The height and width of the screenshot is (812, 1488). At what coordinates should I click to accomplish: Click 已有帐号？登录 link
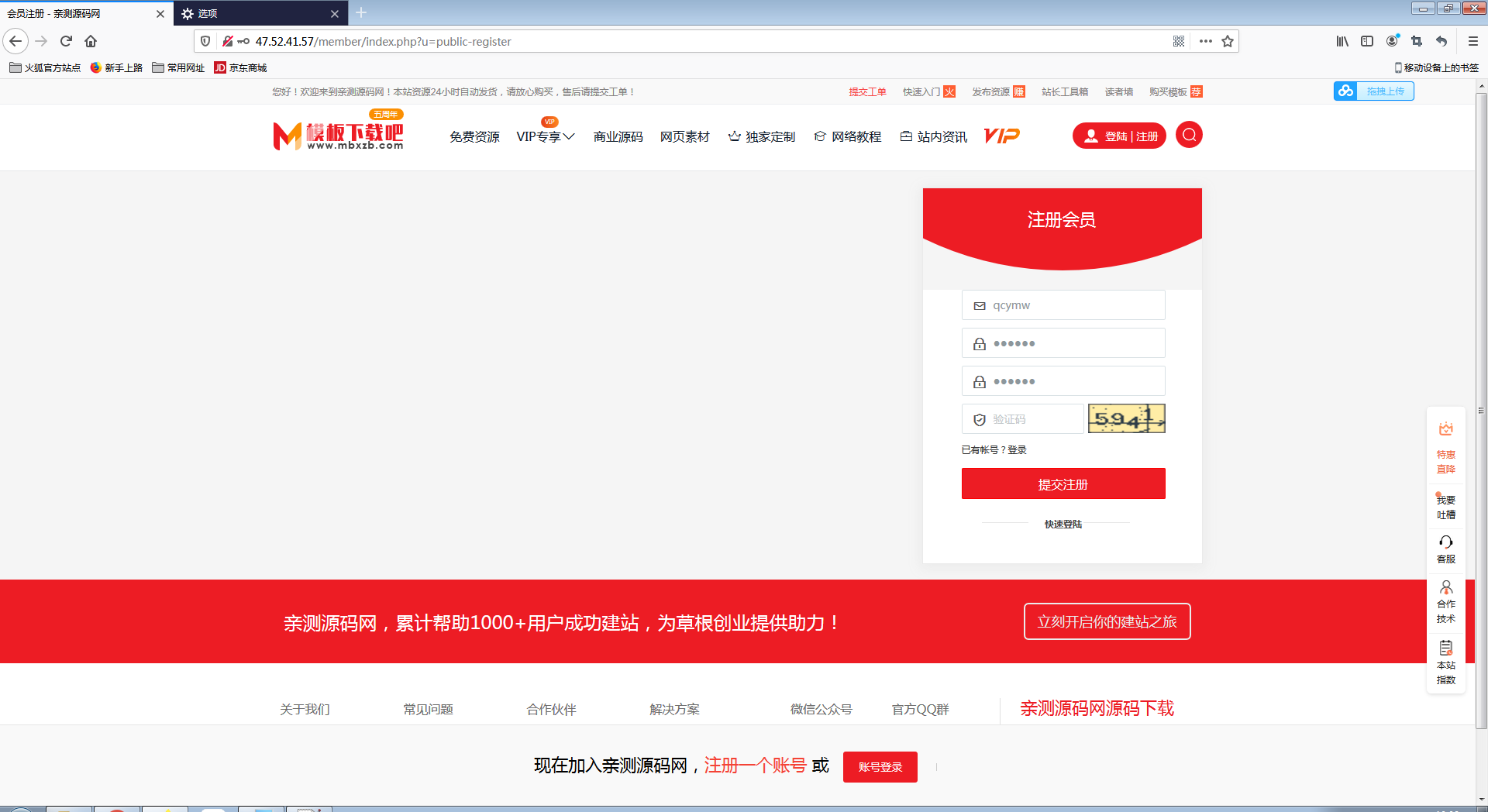coord(994,449)
